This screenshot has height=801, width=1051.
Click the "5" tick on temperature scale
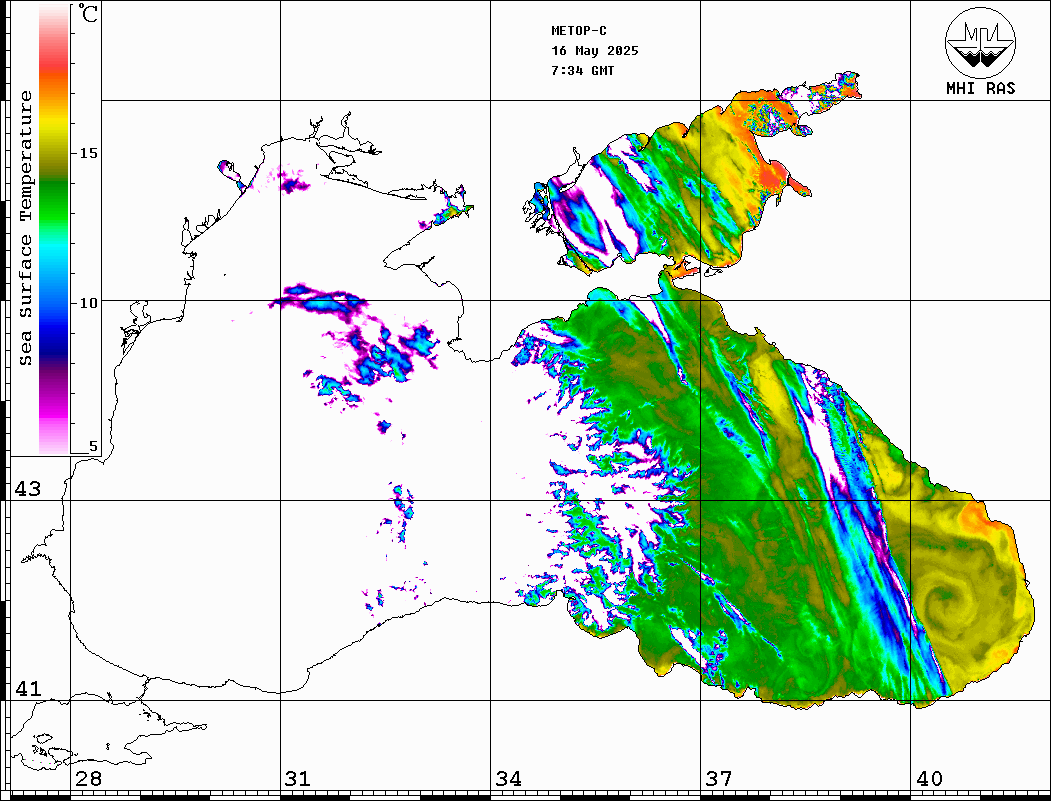tap(93, 446)
